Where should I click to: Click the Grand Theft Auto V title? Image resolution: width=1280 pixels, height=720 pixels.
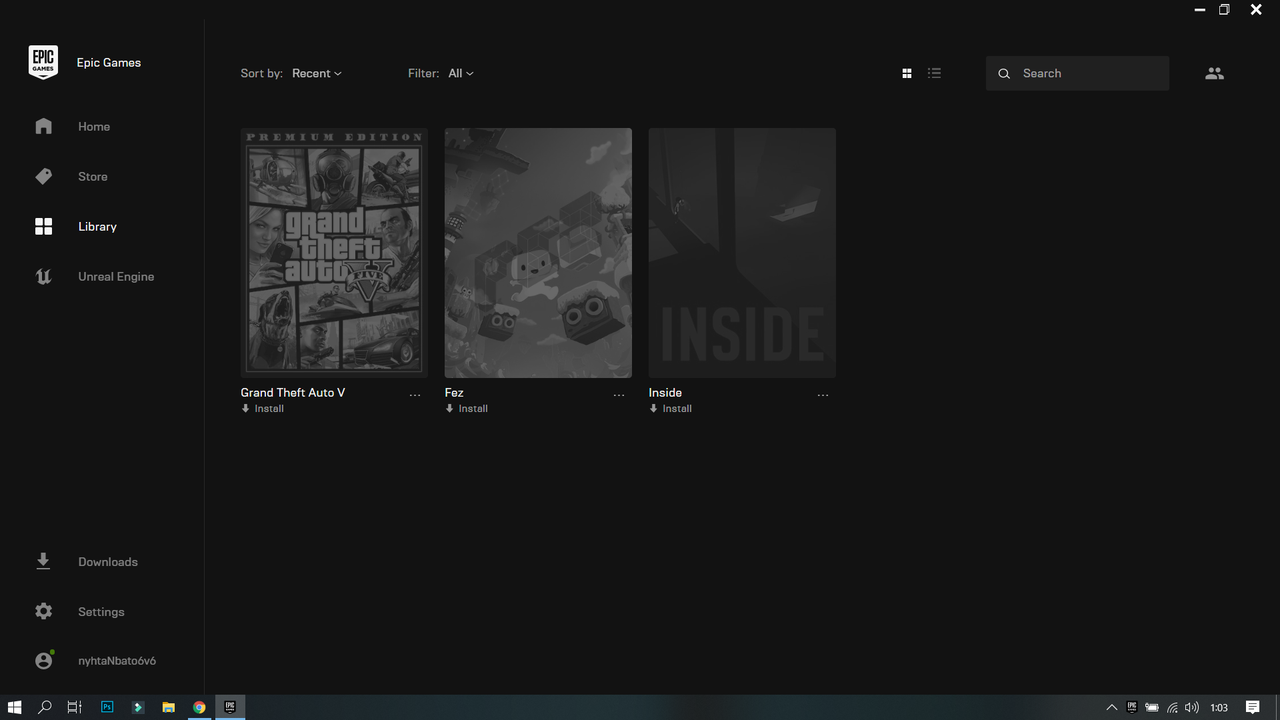pos(293,392)
